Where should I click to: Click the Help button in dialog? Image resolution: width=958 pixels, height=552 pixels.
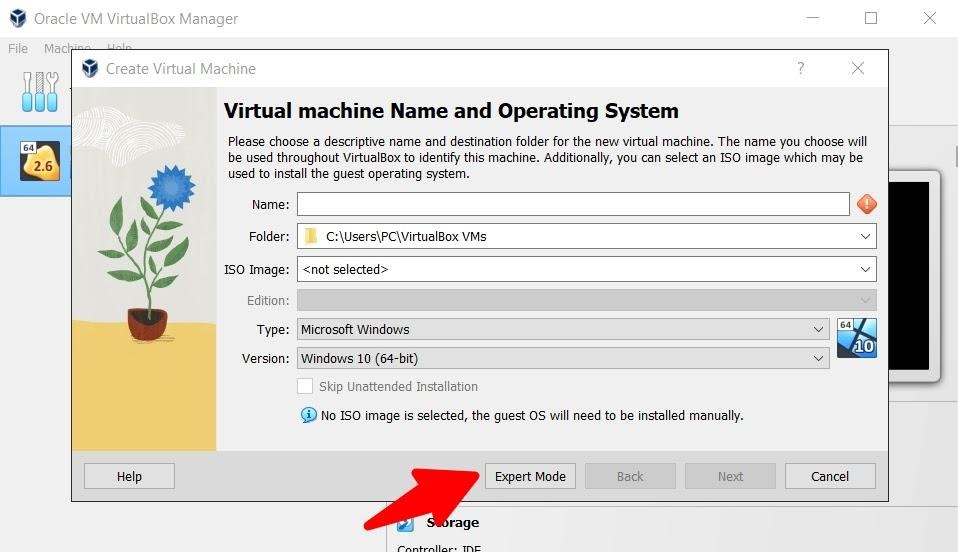click(x=129, y=476)
